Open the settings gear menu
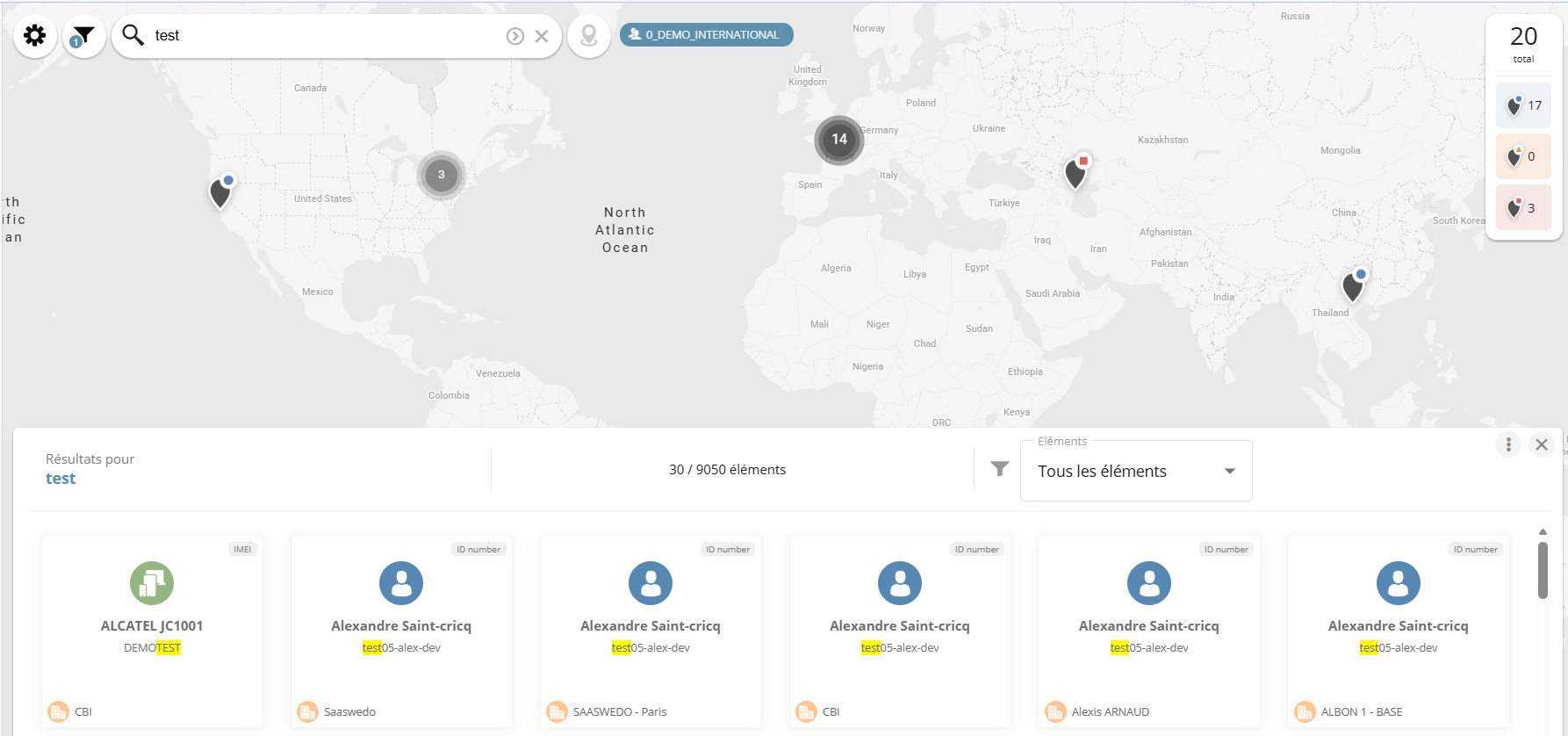The image size is (1568, 736). click(35, 36)
